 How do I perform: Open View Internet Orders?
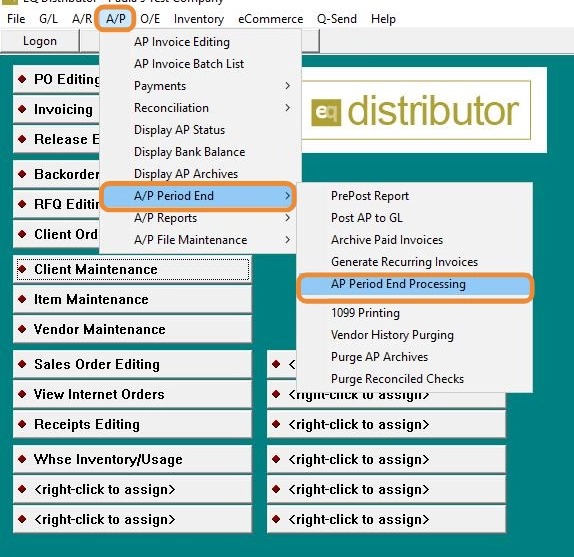[133, 395]
